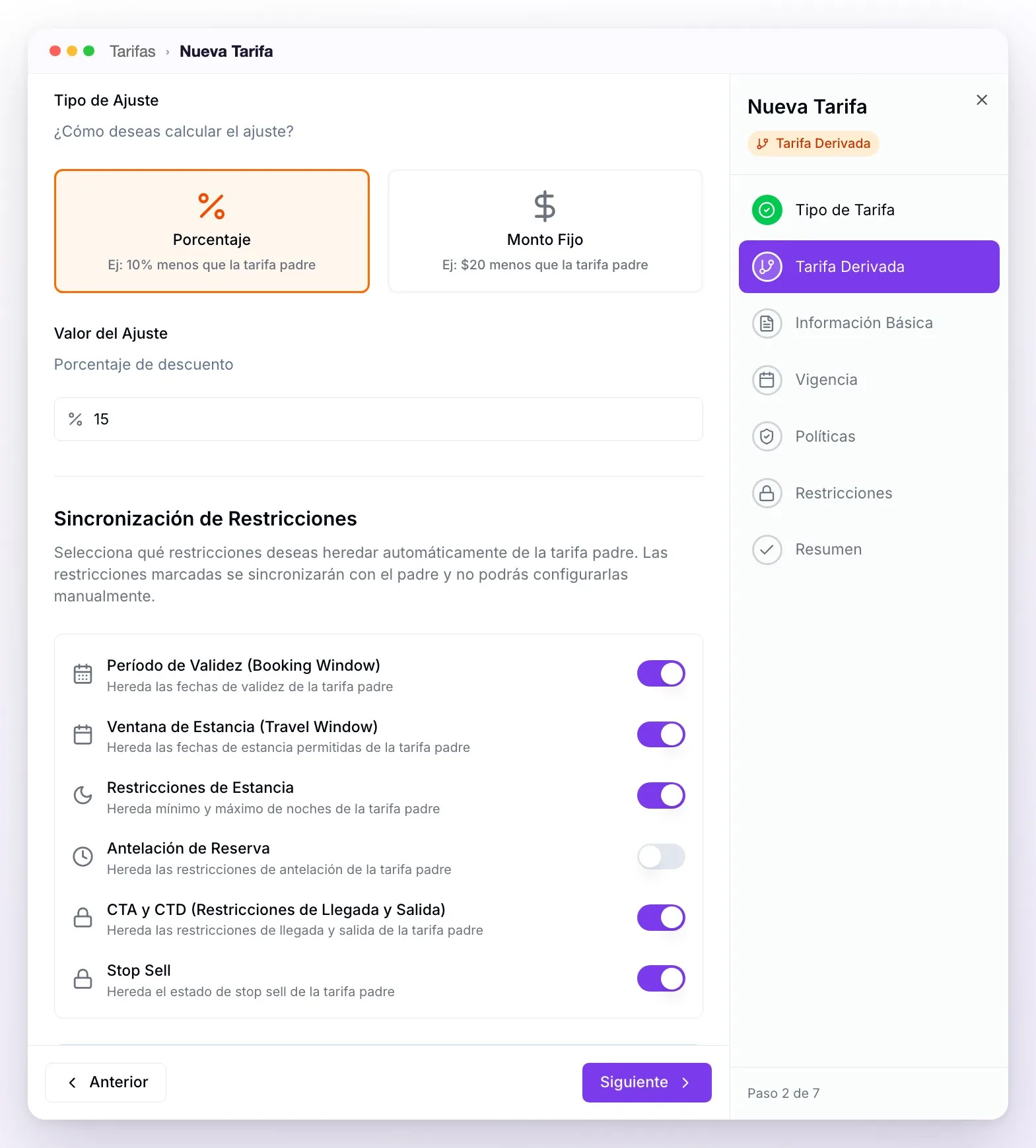Click the green check icon for Tipo de Tarifa
The width and height of the screenshot is (1036, 1148).
pos(767,210)
